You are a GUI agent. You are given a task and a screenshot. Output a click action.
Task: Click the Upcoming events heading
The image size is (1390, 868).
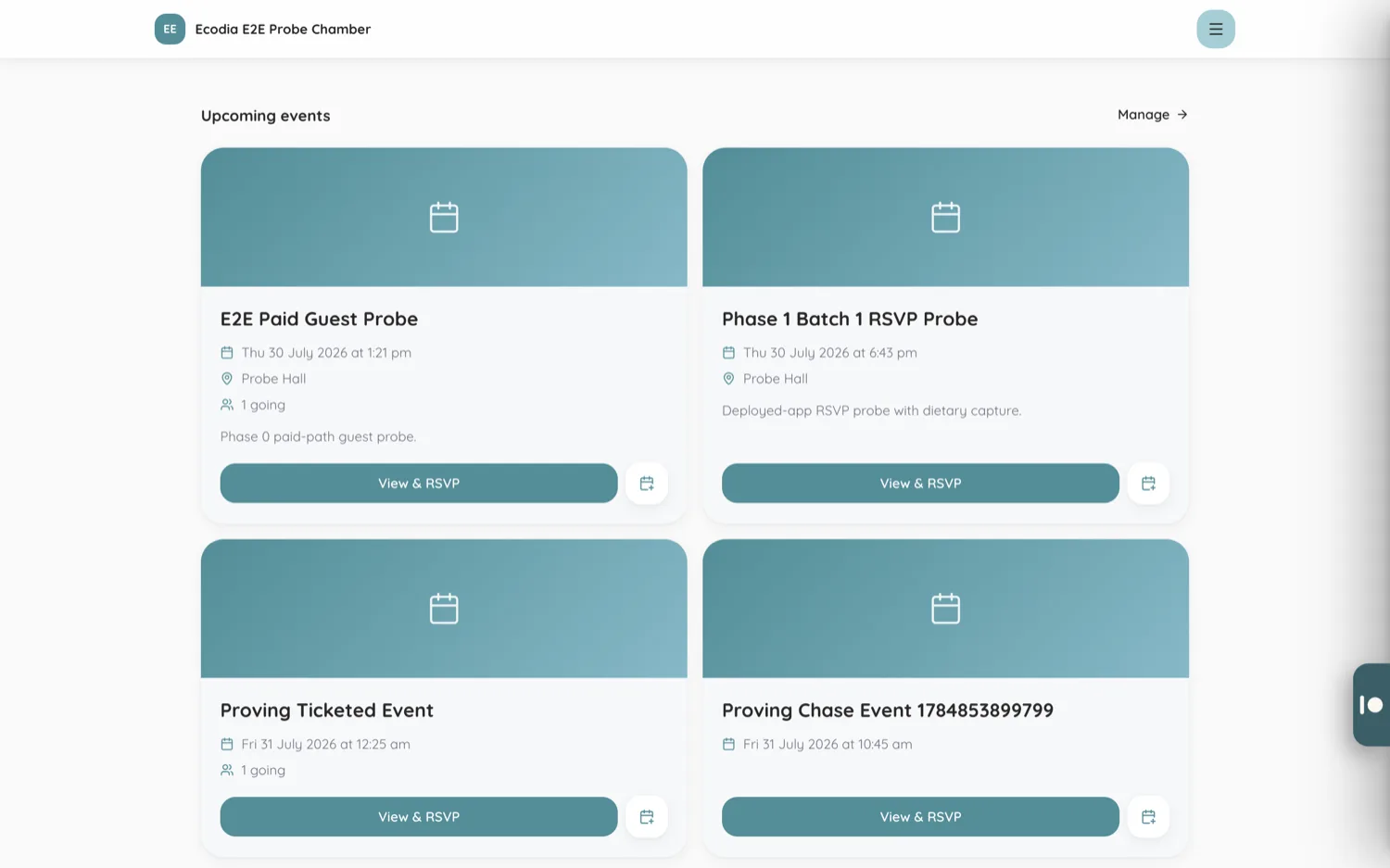click(266, 116)
